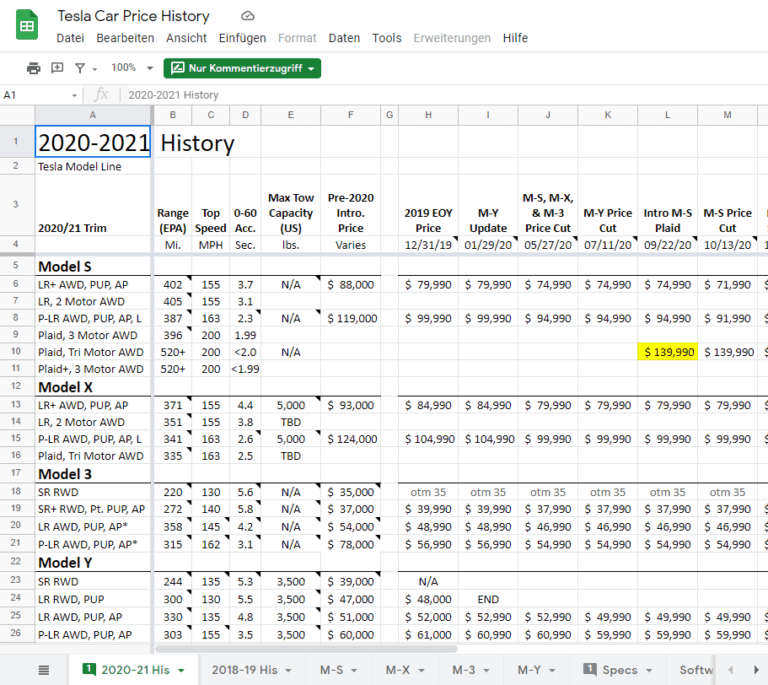Image resolution: width=768 pixels, height=685 pixels.
Task: Select column A header
Action: (x=93, y=115)
